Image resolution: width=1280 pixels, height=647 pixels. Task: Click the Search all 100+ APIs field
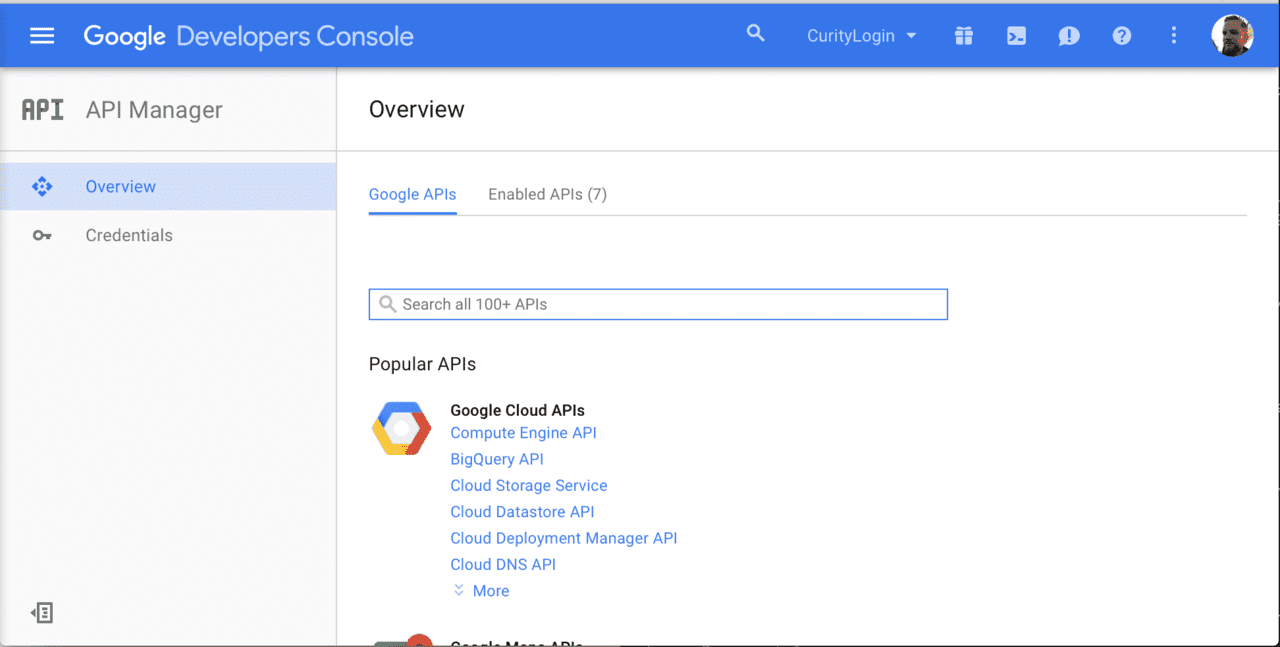coord(658,304)
